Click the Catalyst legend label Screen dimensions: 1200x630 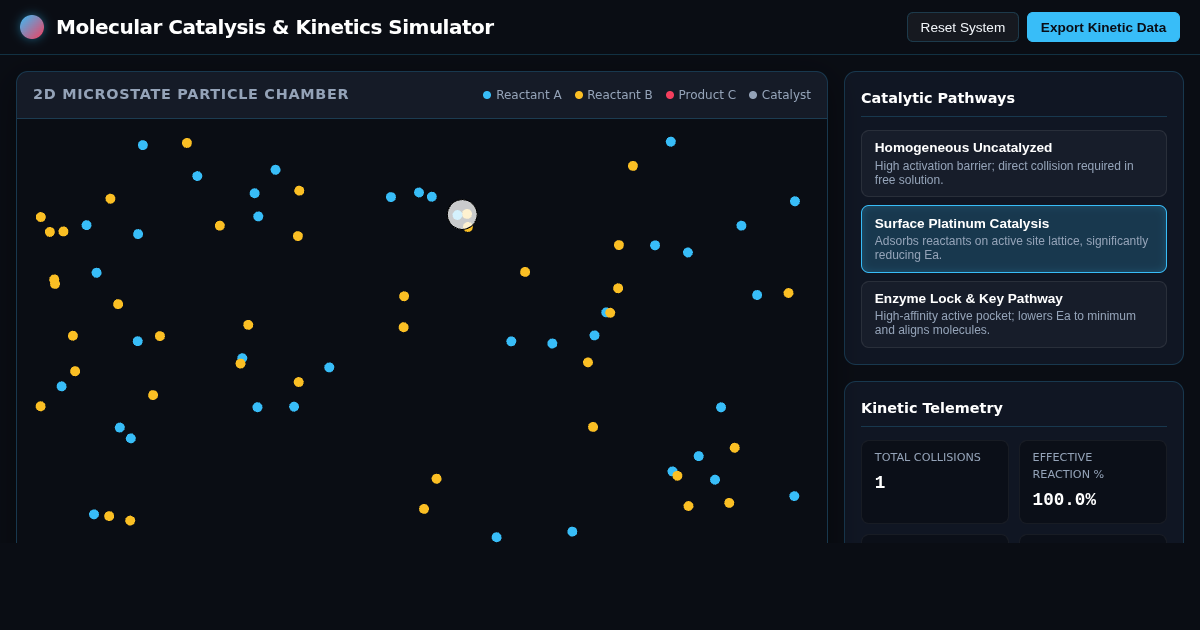pyautogui.click(x=786, y=95)
